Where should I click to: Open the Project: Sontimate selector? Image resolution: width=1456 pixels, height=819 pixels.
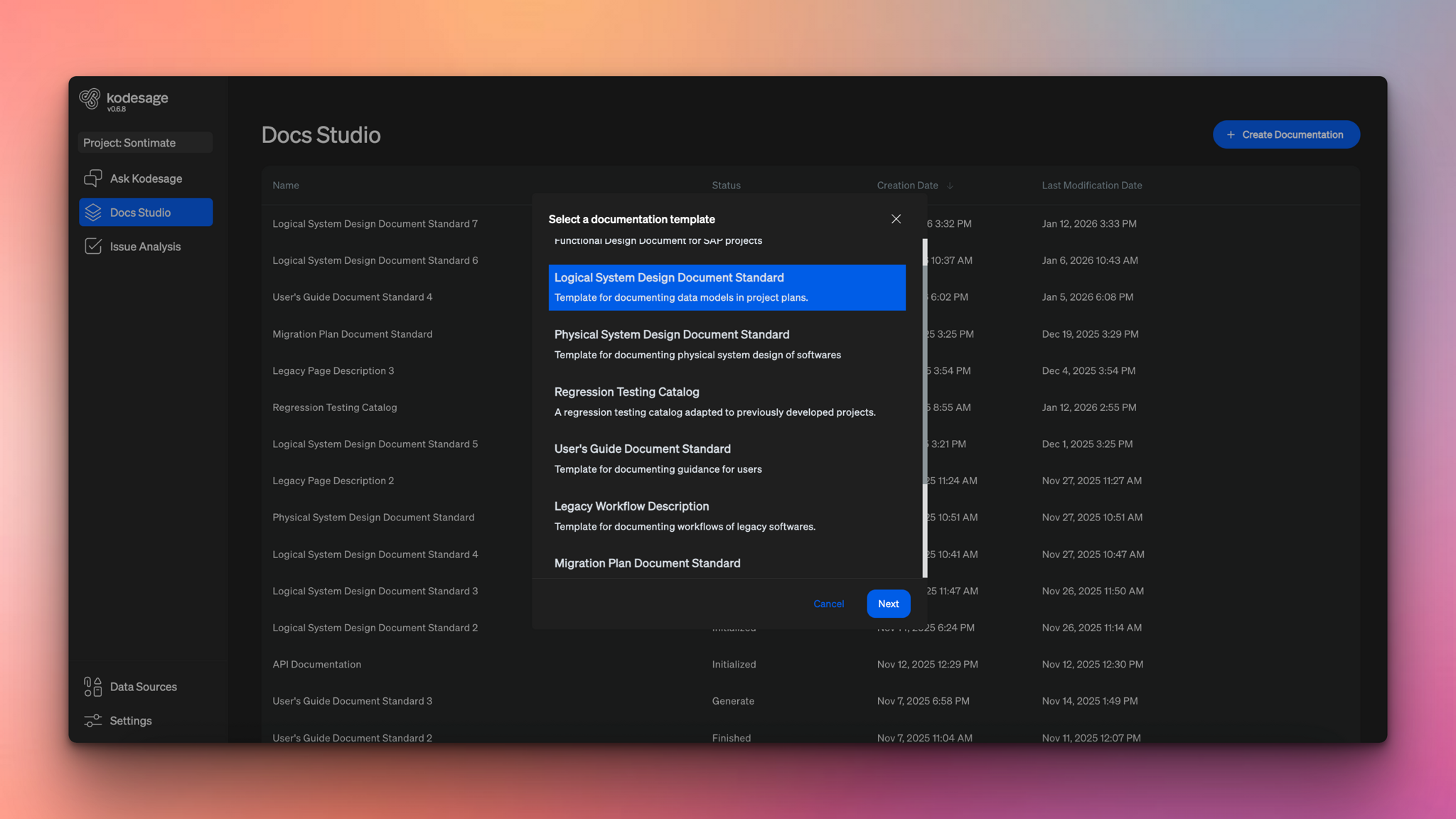point(145,143)
